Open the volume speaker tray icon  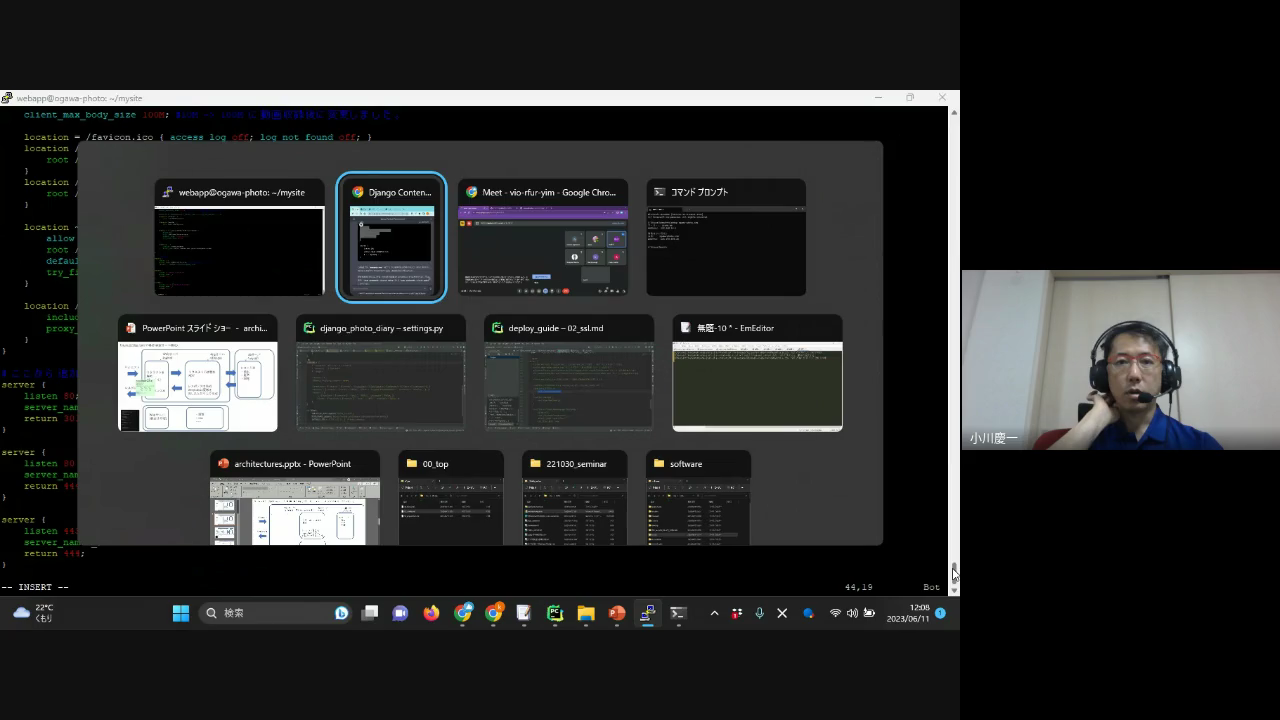[852, 613]
